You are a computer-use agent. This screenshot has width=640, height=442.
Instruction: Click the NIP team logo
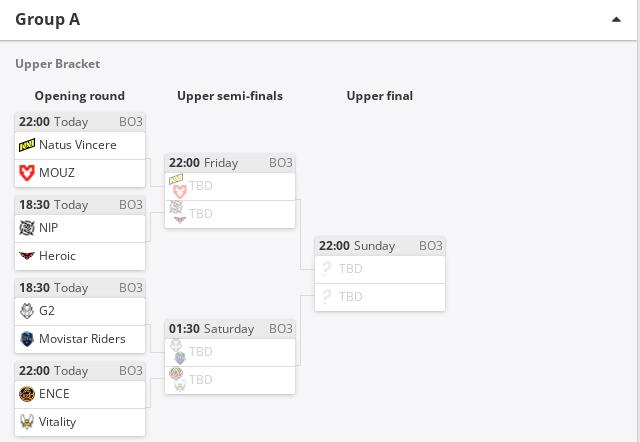coord(27,228)
